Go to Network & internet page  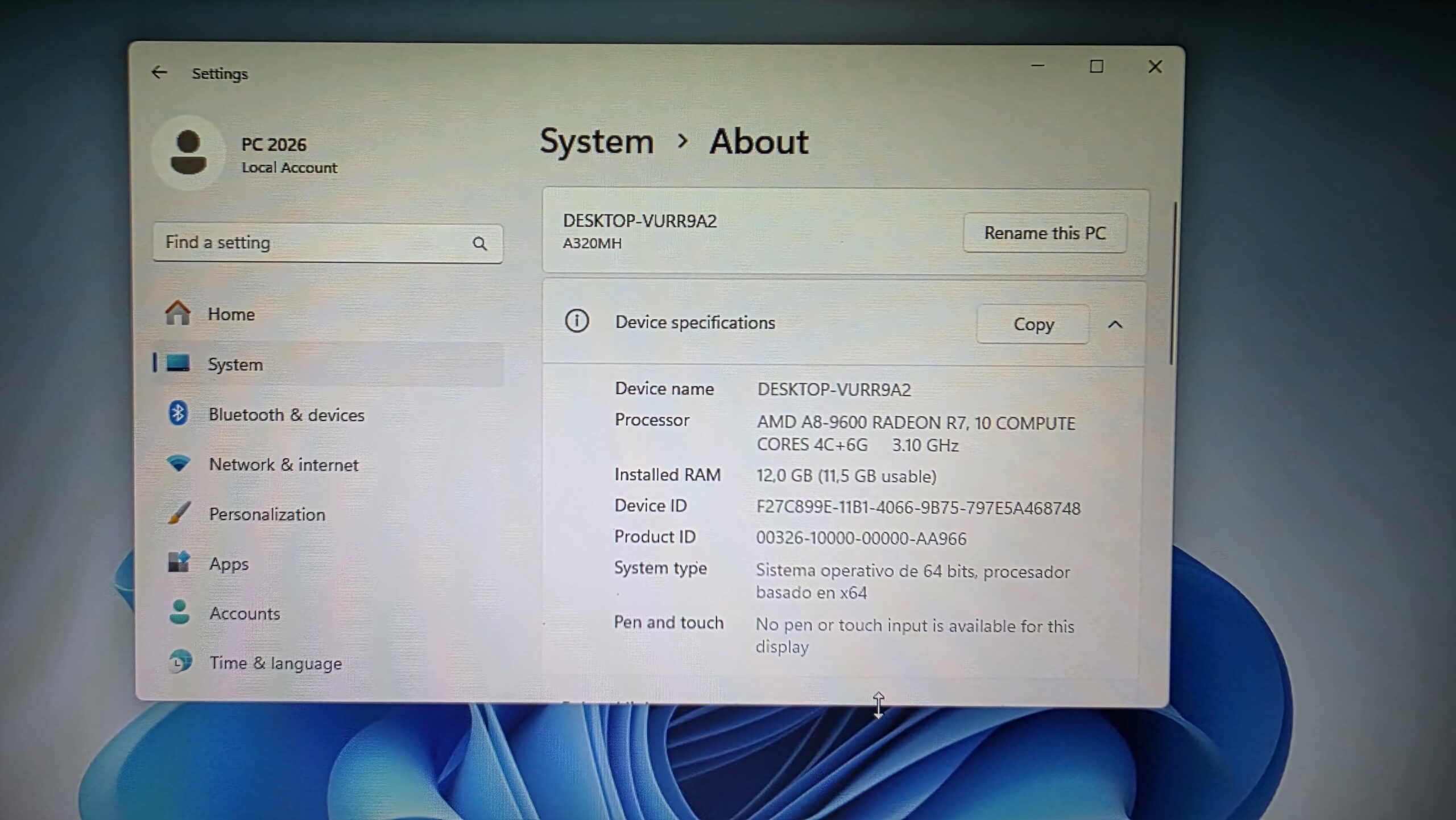(283, 464)
